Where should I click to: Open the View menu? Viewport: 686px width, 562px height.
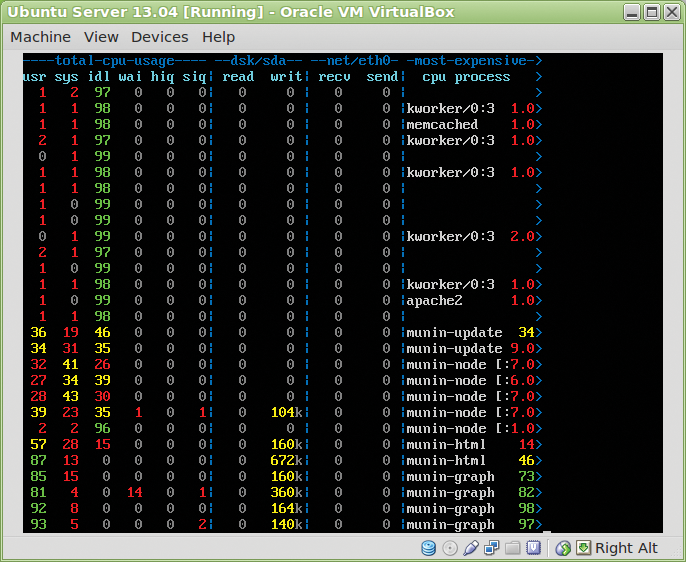(101, 37)
